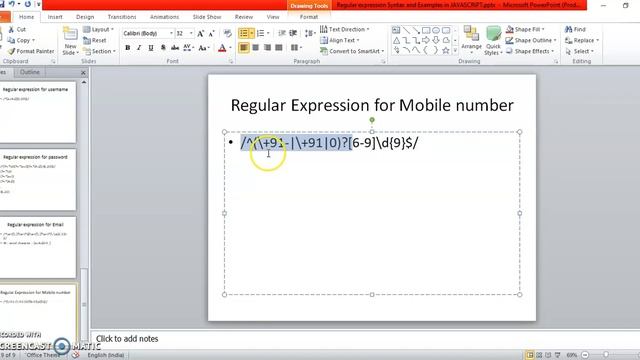640x360 pixels.
Task: Open the Transitions tab
Action: (122, 17)
